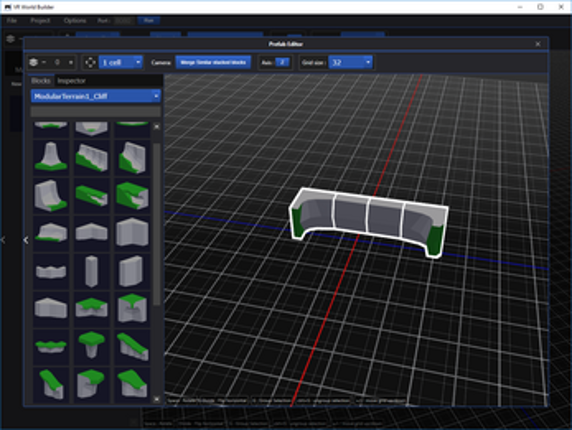Click the VR World Builder app icon

pyautogui.click(x=8, y=7)
